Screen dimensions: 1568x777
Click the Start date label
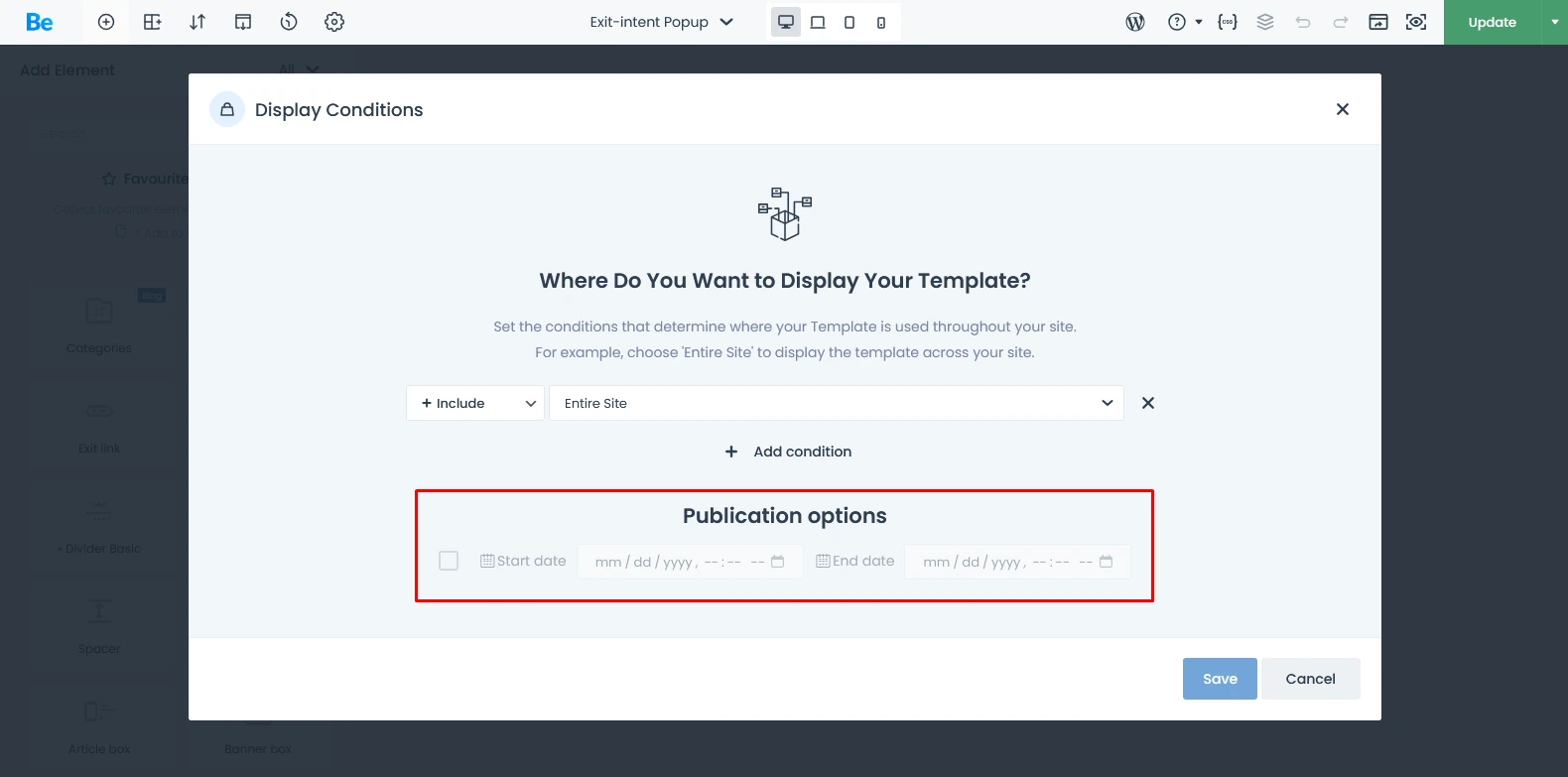point(531,561)
